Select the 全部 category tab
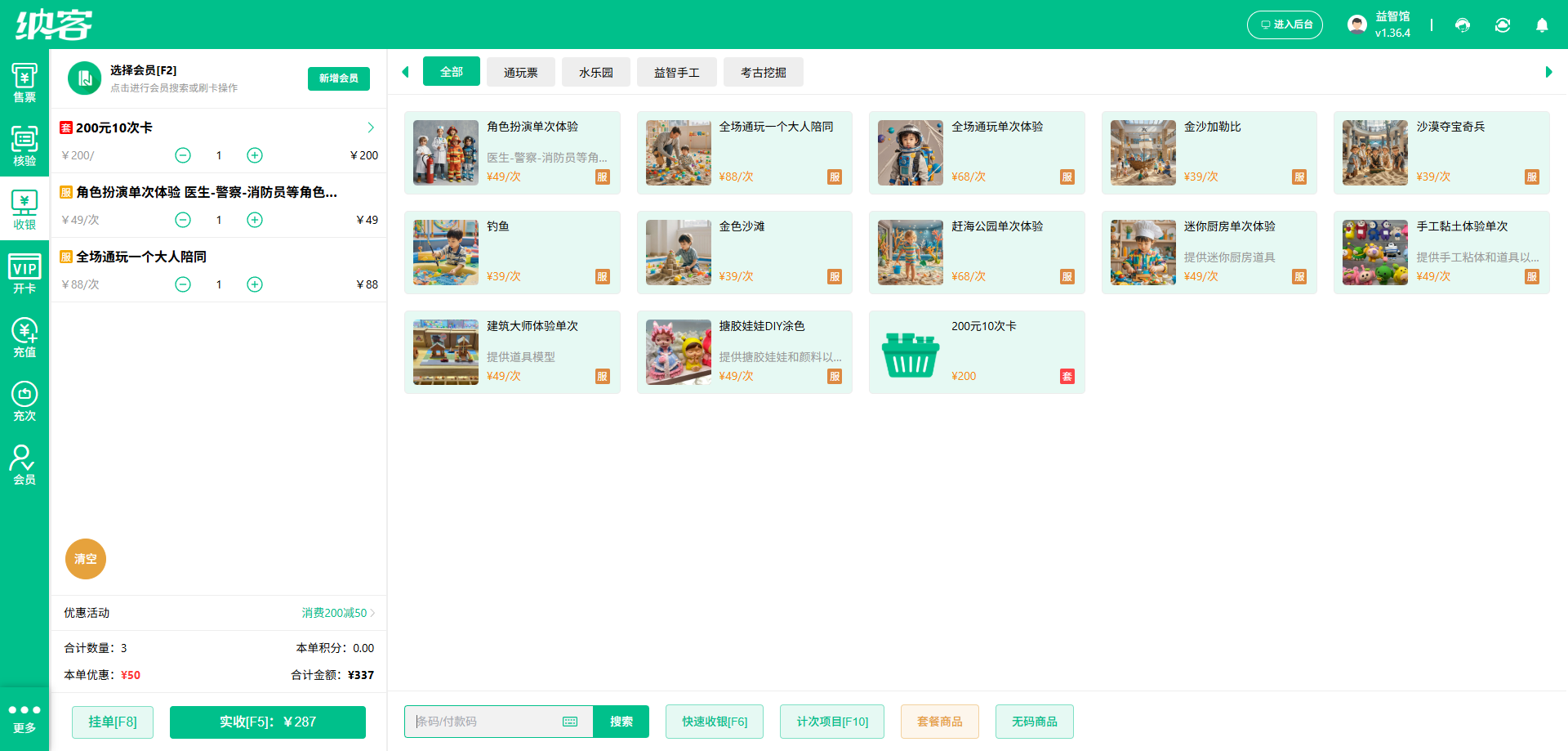This screenshot has height=751, width=1568. tap(452, 72)
